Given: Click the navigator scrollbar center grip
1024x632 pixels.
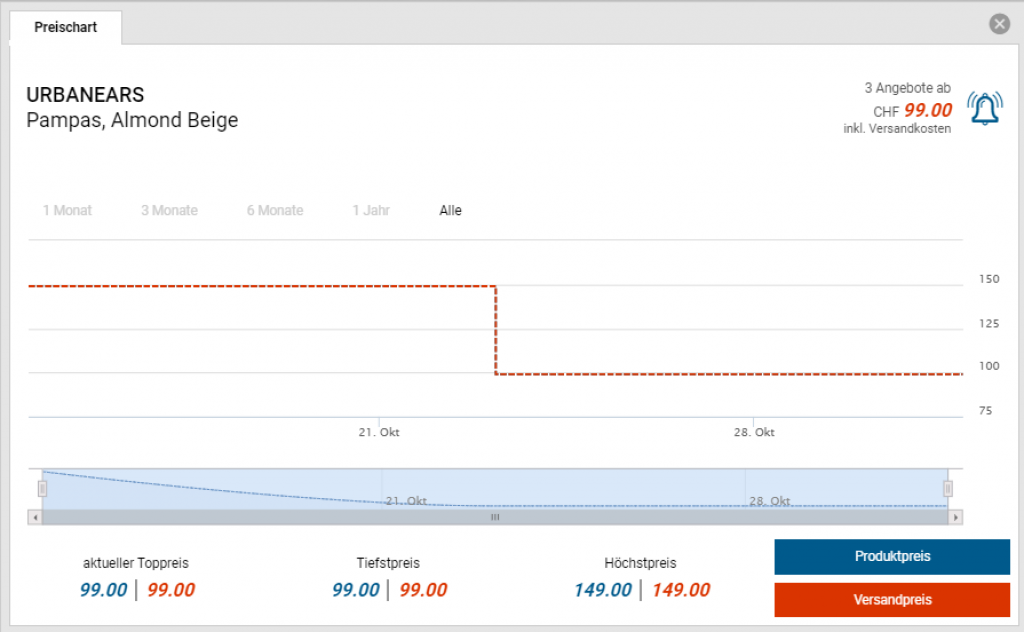Looking at the screenshot, I should coord(494,518).
